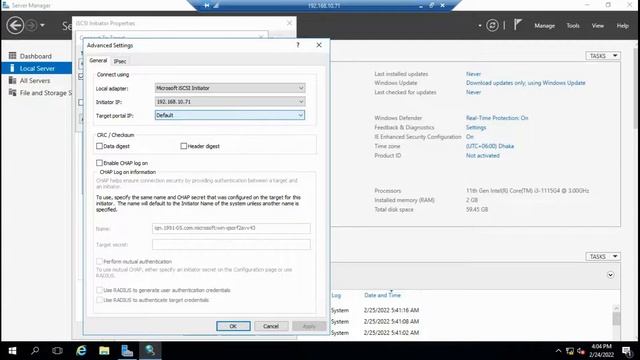Click the Last installed updates Never link
Image resolution: width=640 pixels, height=360 pixels.
tap(473, 74)
